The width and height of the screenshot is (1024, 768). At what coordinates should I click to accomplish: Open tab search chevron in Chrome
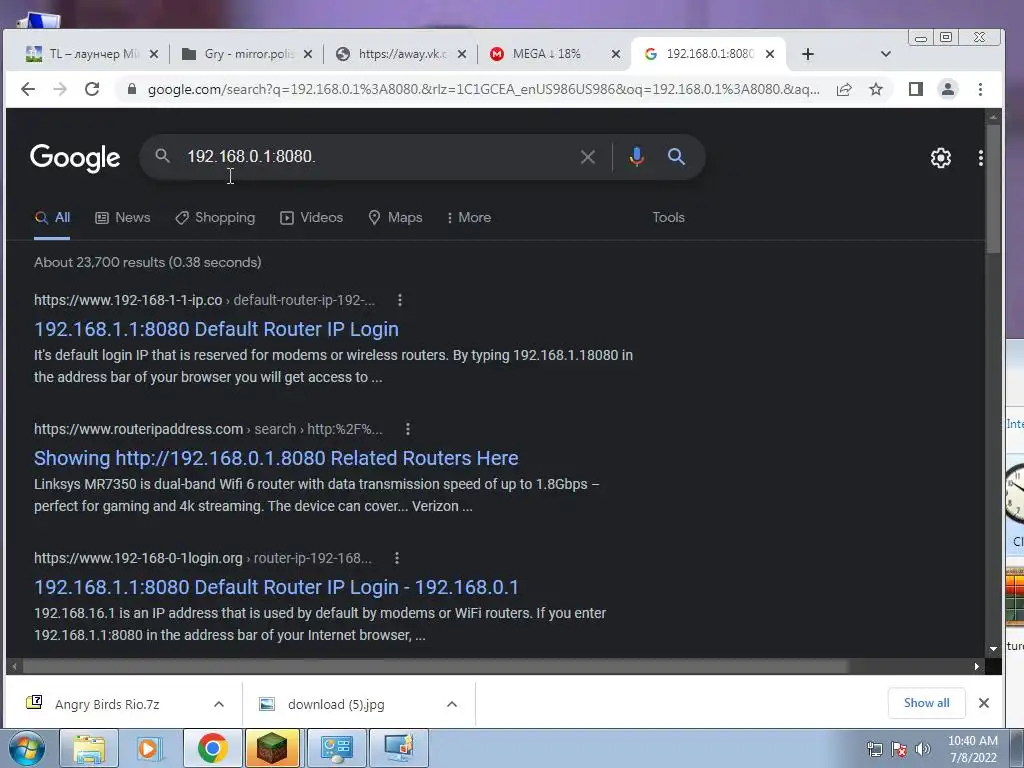[x=886, y=54]
